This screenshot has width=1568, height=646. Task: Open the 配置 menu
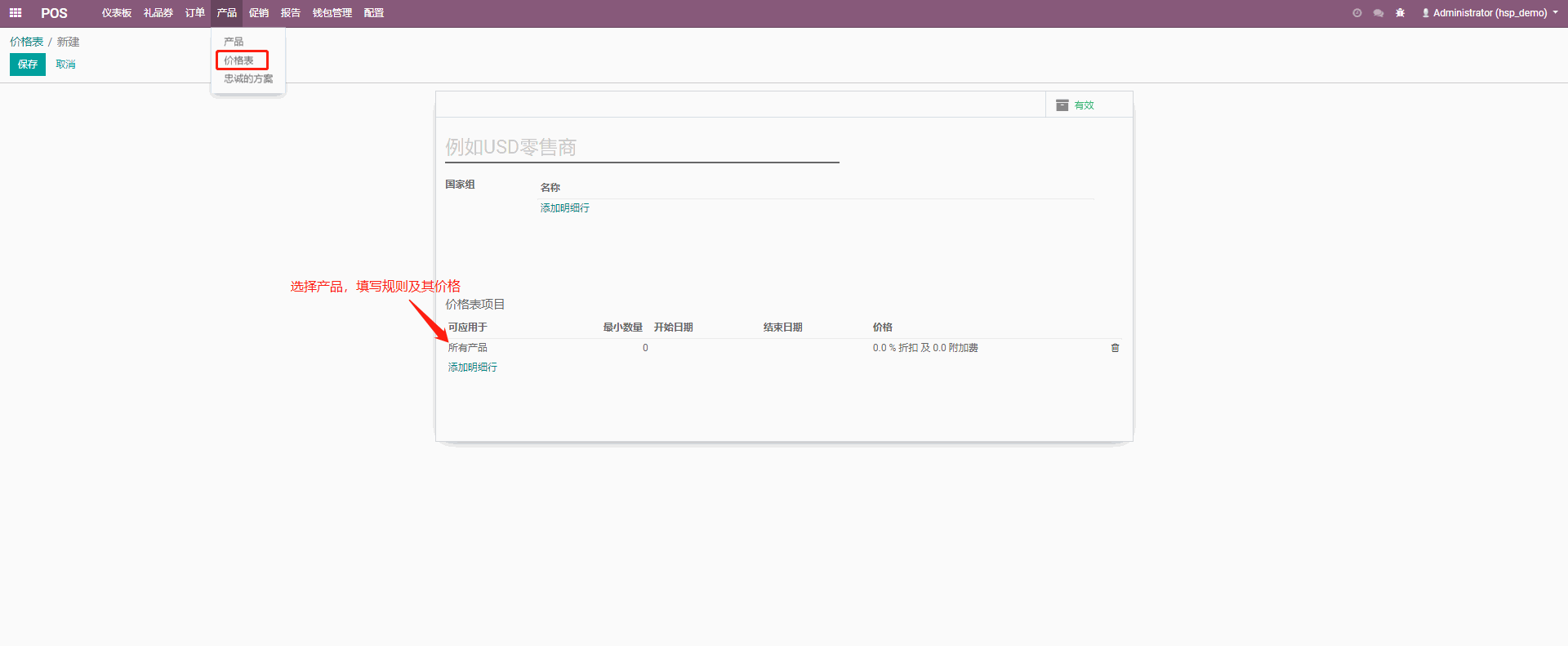point(374,13)
